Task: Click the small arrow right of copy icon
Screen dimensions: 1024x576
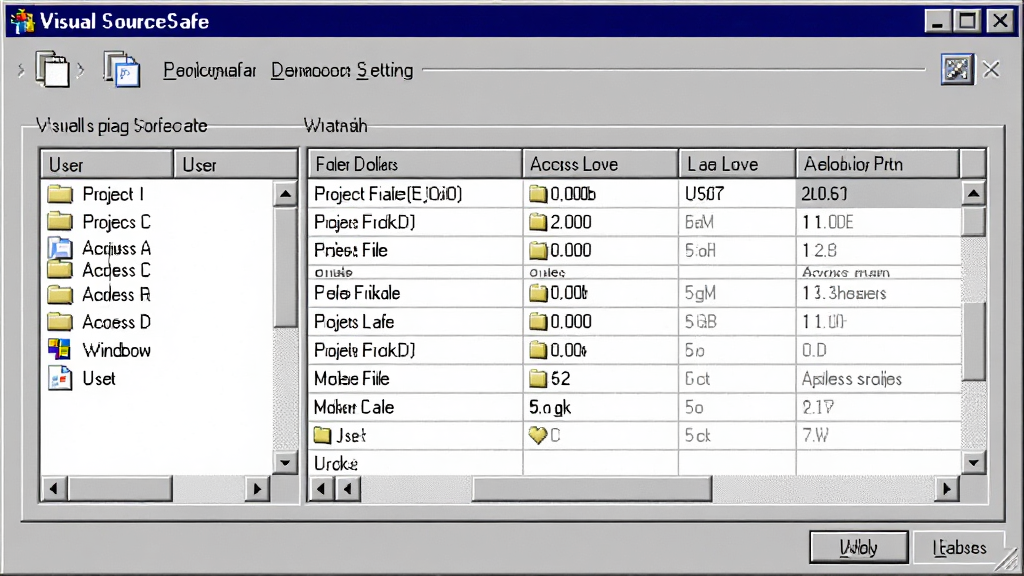Action: coord(81,69)
